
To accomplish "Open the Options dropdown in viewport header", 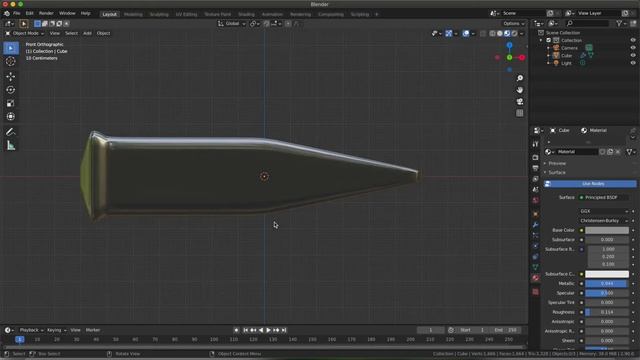I will tap(513, 24).
